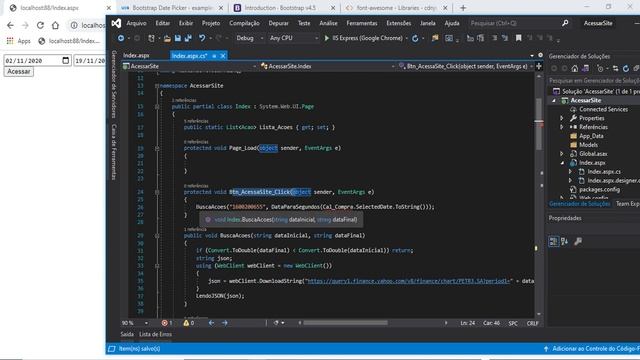Viewport: 640px width, 360px height.
Task: Open the IIS Express browser target dropdown arrow
Action: pos(407,38)
